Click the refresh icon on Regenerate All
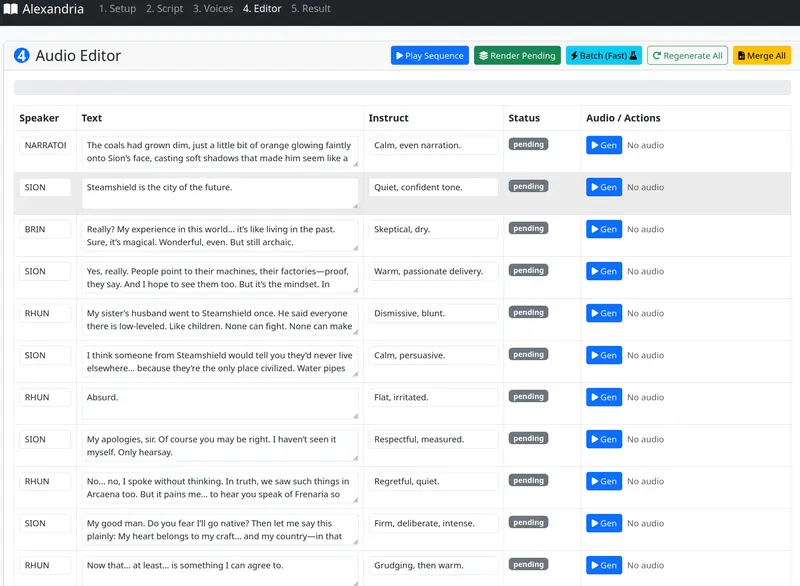This screenshot has width=800, height=586. click(x=655, y=55)
